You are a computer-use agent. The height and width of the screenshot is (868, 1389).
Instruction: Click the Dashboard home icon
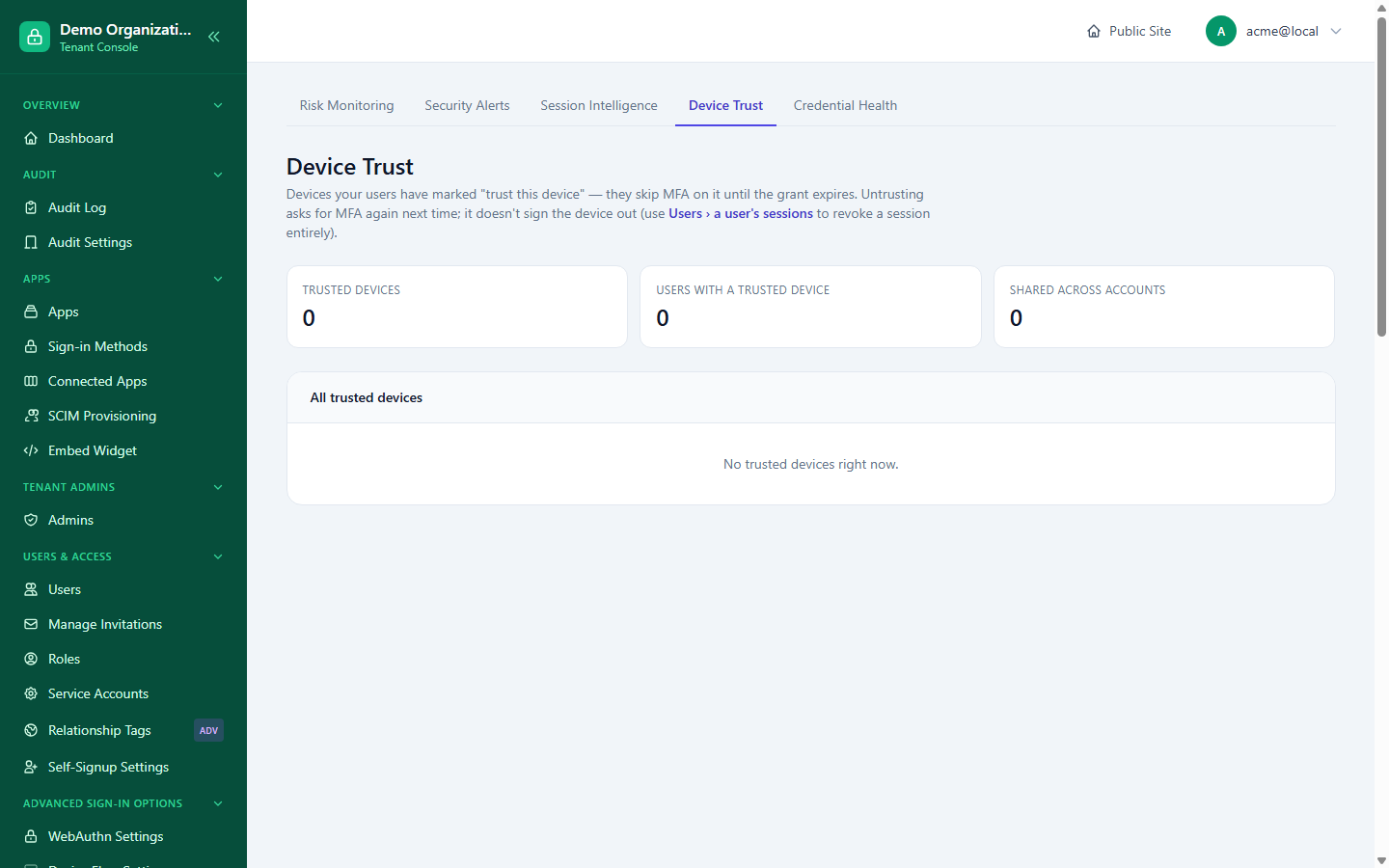[31, 138]
